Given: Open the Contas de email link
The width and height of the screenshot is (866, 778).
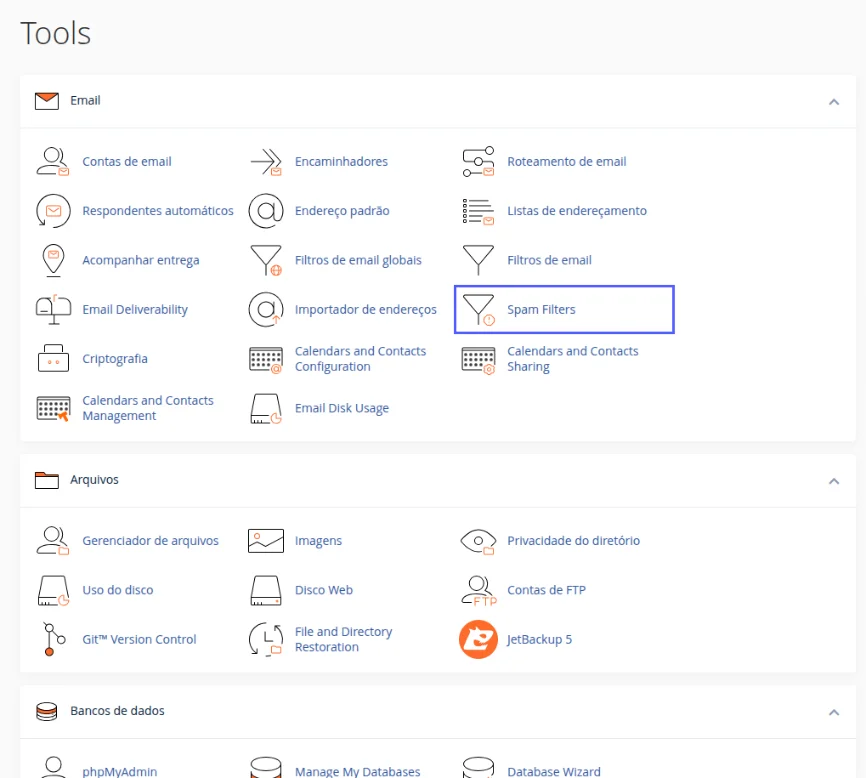Looking at the screenshot, I should pos(127,162).
